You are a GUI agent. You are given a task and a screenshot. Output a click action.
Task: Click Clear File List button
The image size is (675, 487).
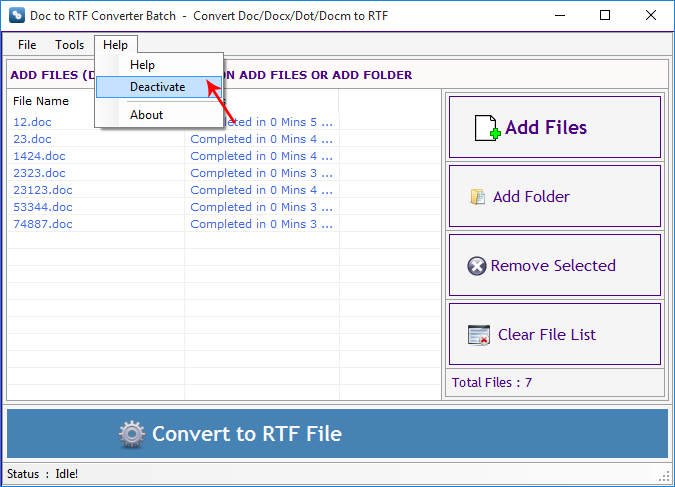554,334
